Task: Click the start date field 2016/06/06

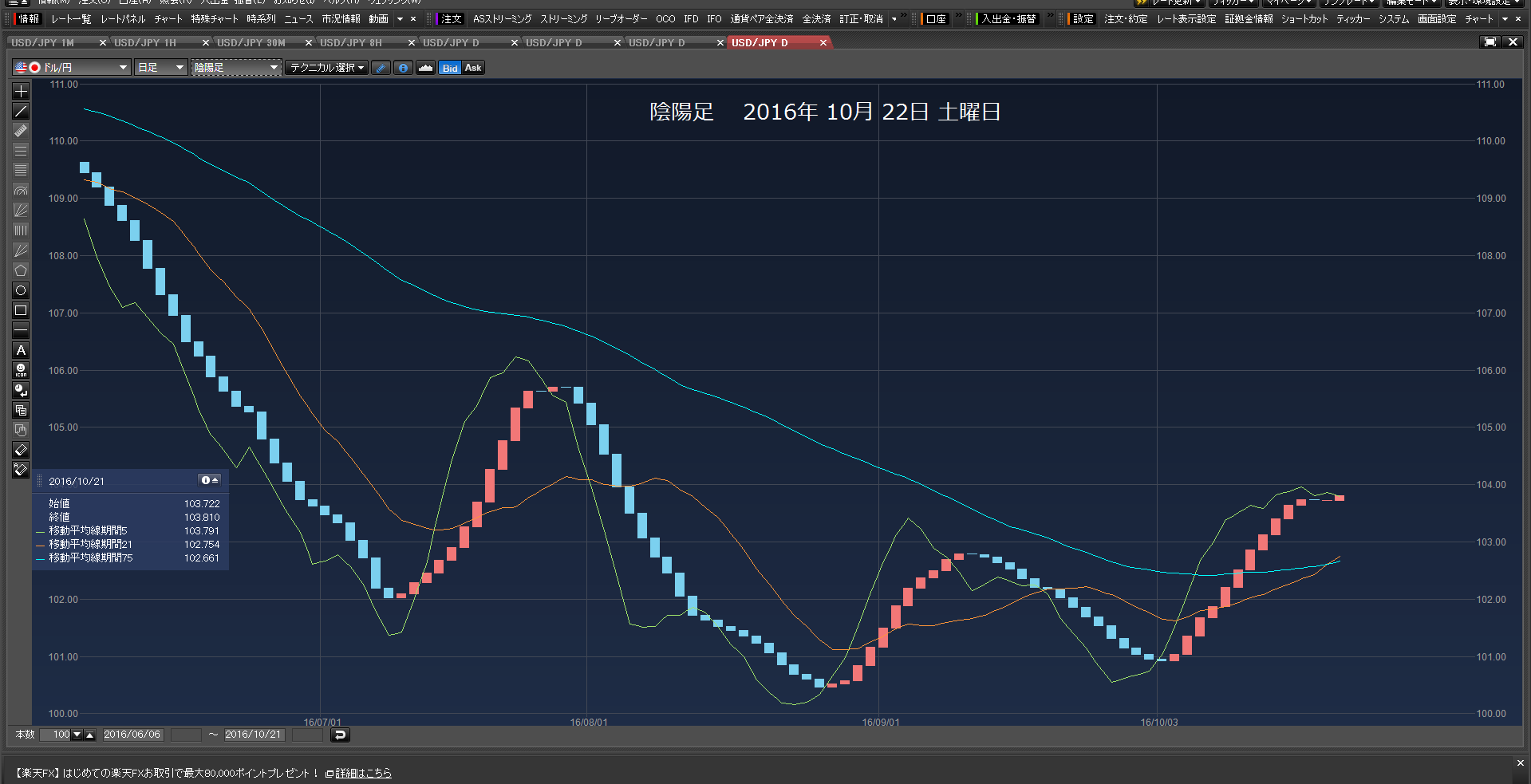Action: 132,735
